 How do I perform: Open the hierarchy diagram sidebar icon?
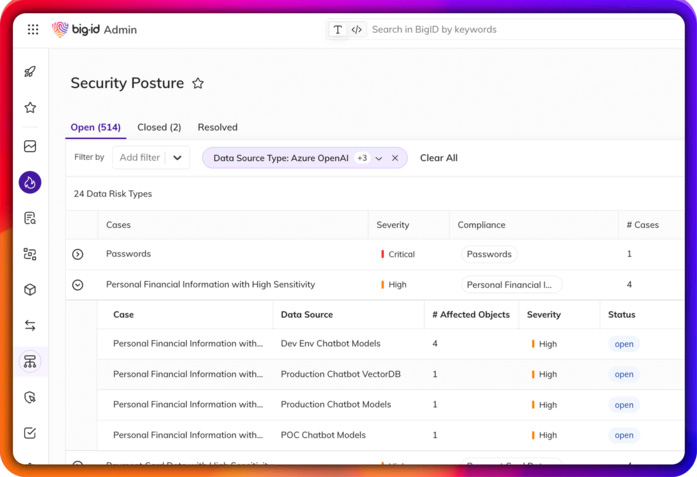[30, 362]
